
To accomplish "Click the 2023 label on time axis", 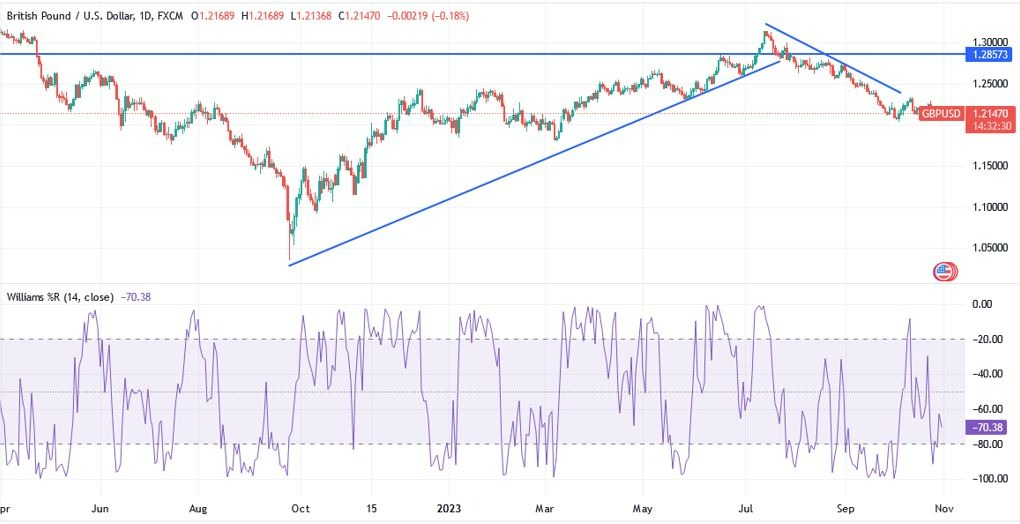I will click(450, 510).
